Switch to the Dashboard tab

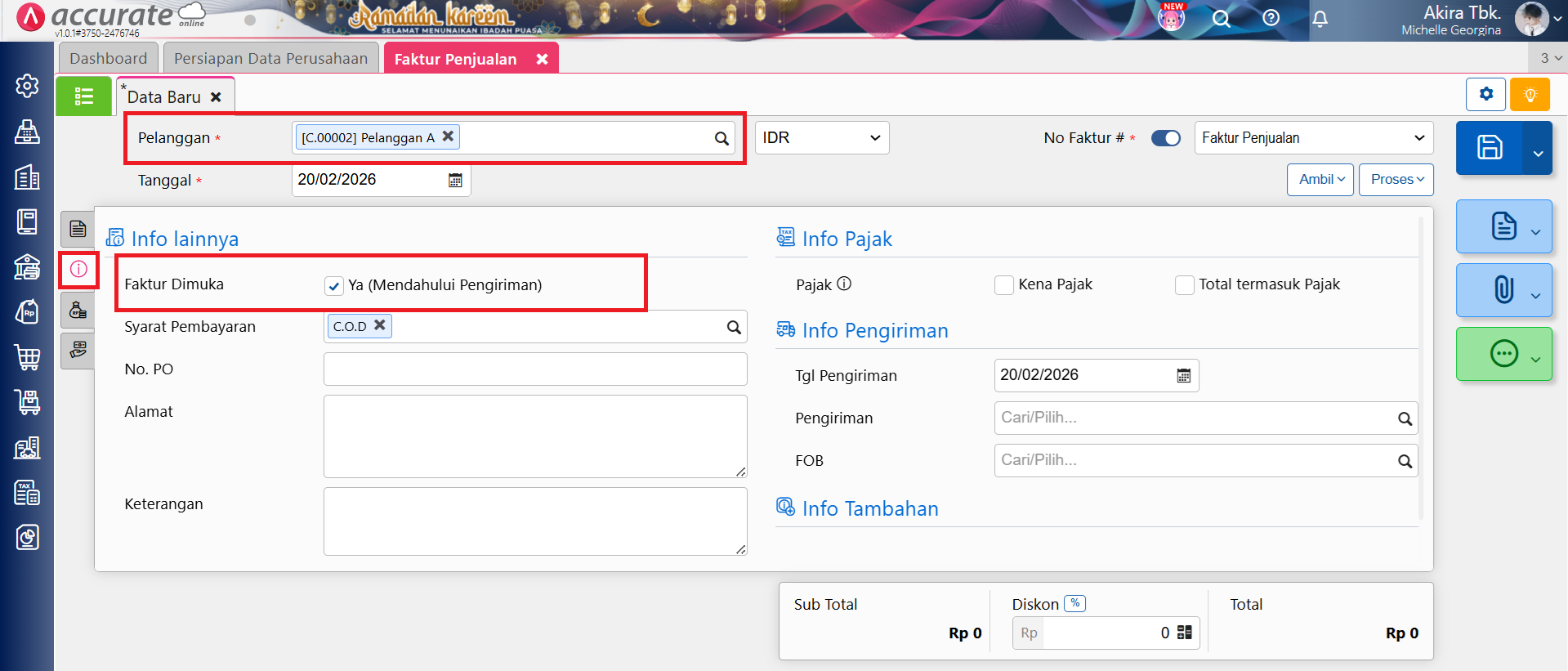pyautogui.click(x=108, y=59)
